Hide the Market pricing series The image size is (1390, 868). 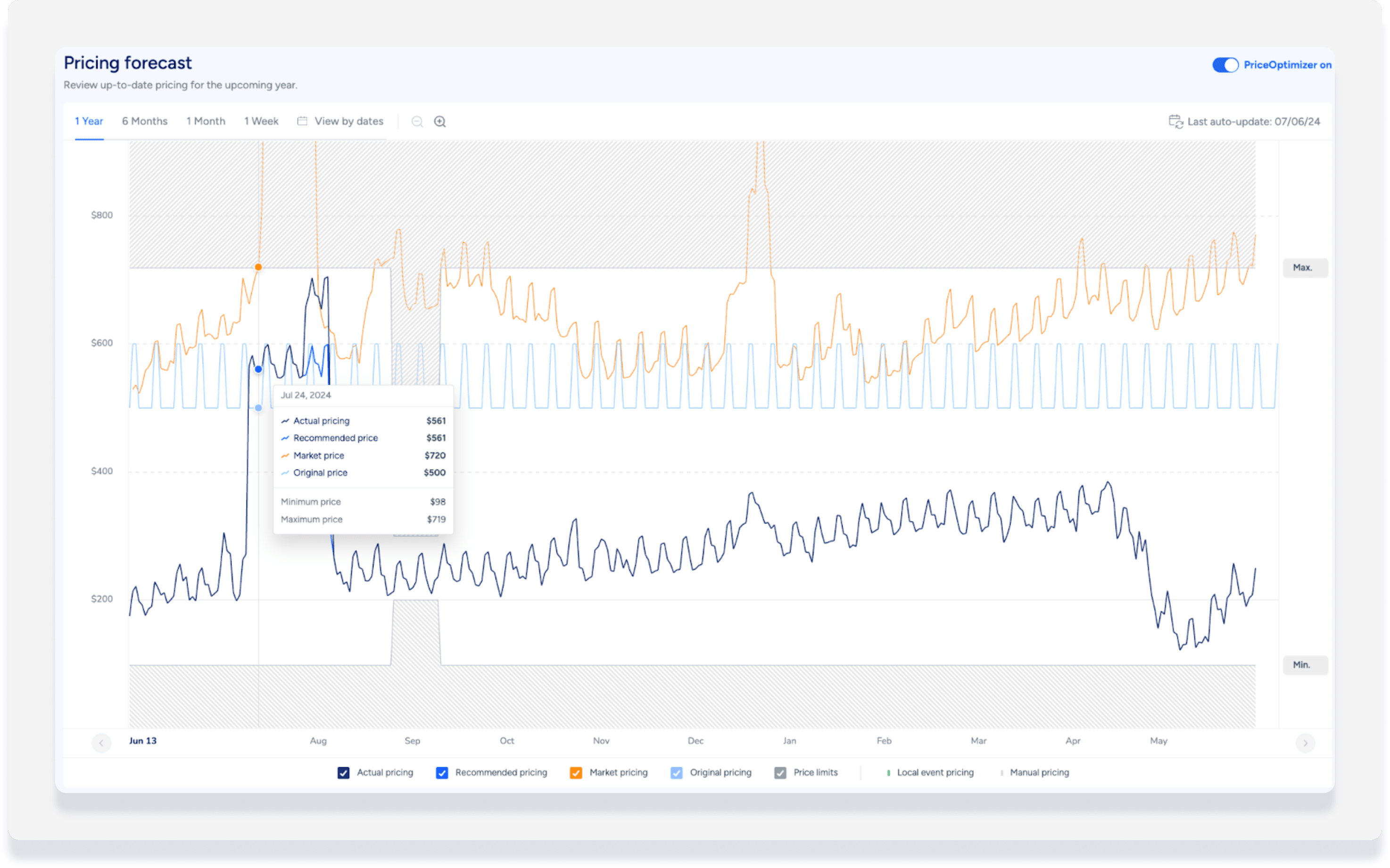tap(576, 773)
